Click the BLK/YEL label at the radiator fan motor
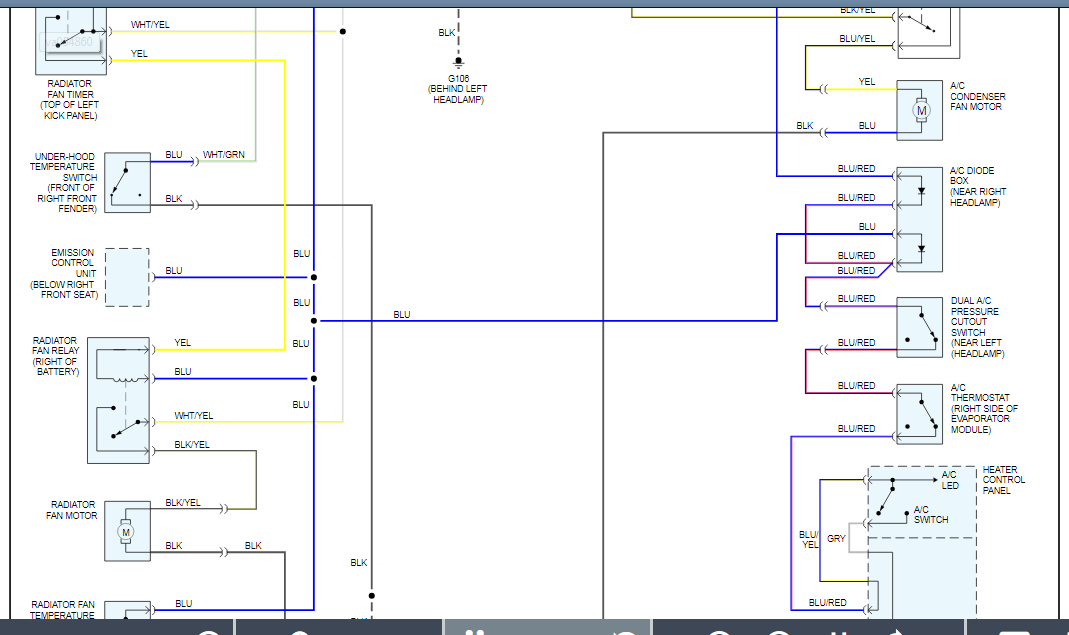The width and height of the screenshot is (1069, 635). click(183, 503)
